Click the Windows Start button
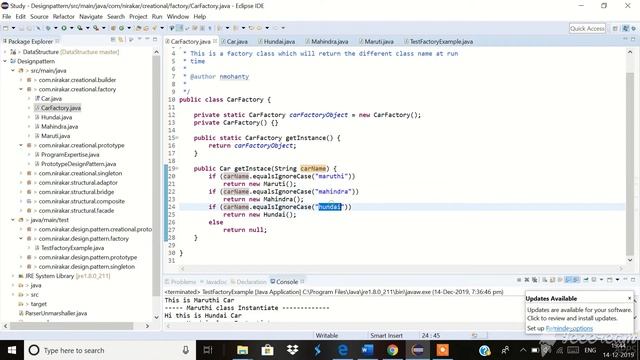This screenshot has width=640, height=360. tap(12, 350)
